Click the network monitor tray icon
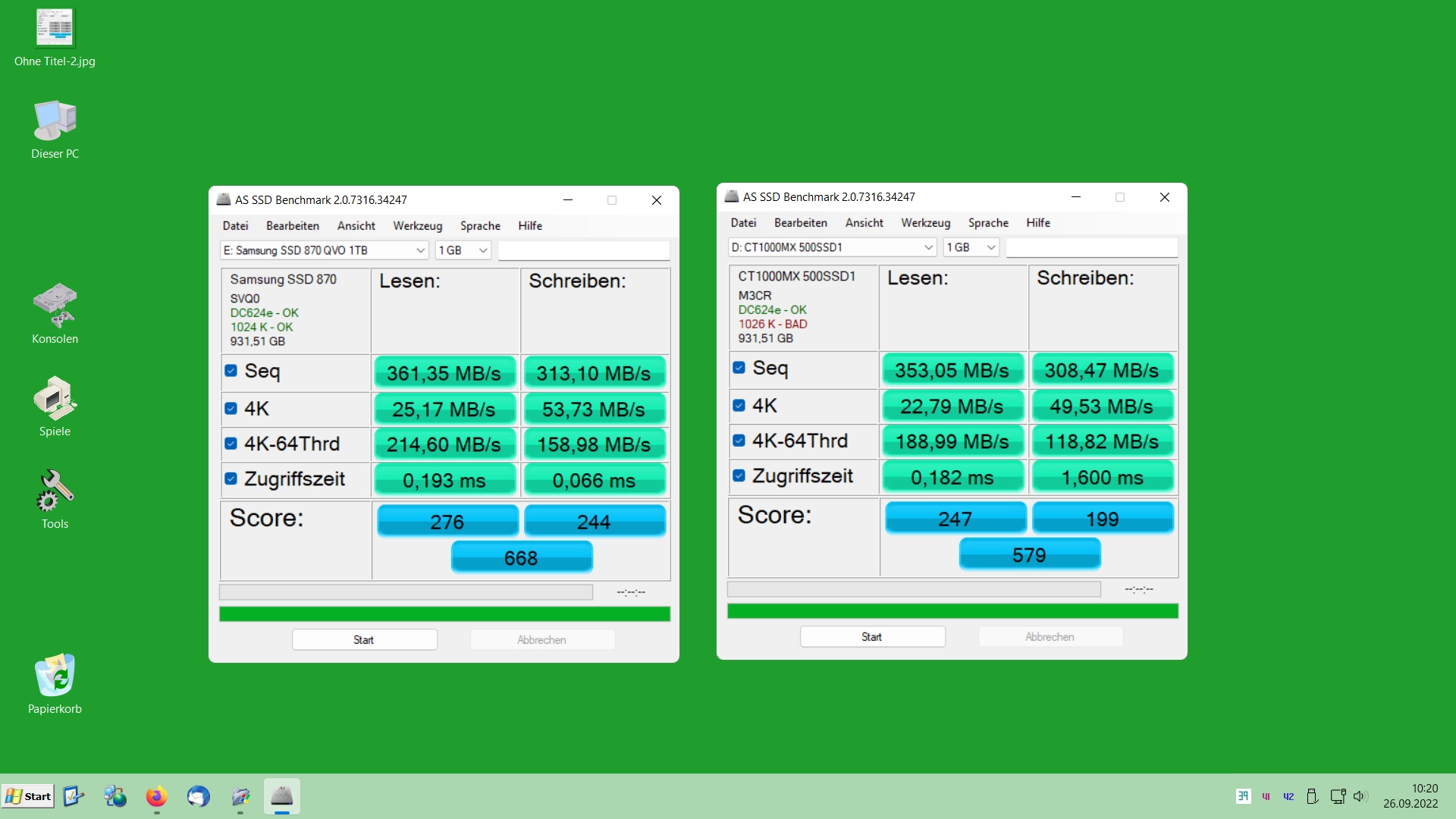The image size is (1456, 819). [1338, 796]
